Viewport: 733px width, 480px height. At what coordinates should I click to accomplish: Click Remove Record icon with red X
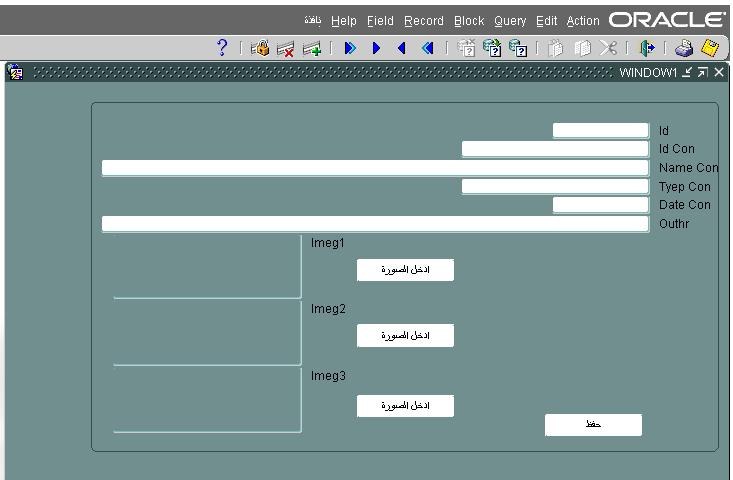pyautogui.click(x=286, y=47)
